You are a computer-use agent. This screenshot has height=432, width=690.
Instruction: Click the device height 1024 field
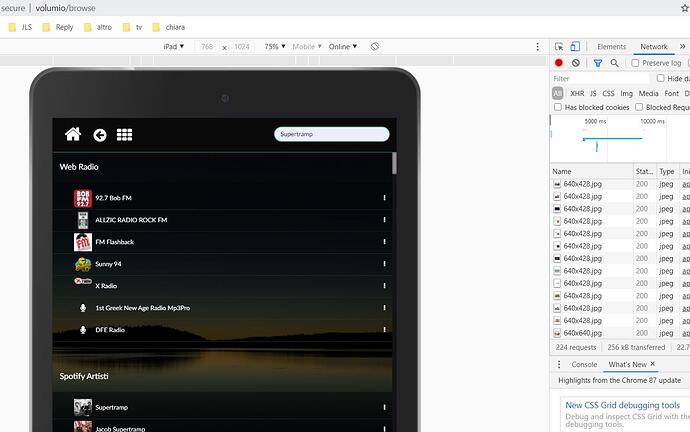click(242, 46)
